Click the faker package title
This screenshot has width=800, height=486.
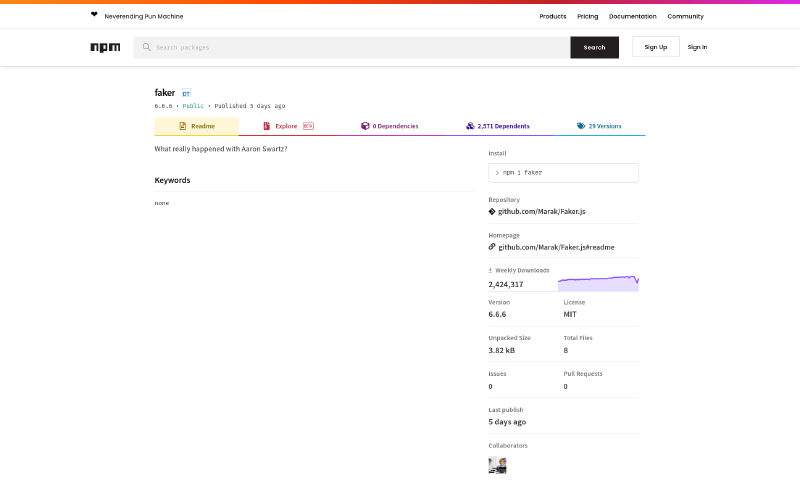pyautogui.click(x=165, y=93)
